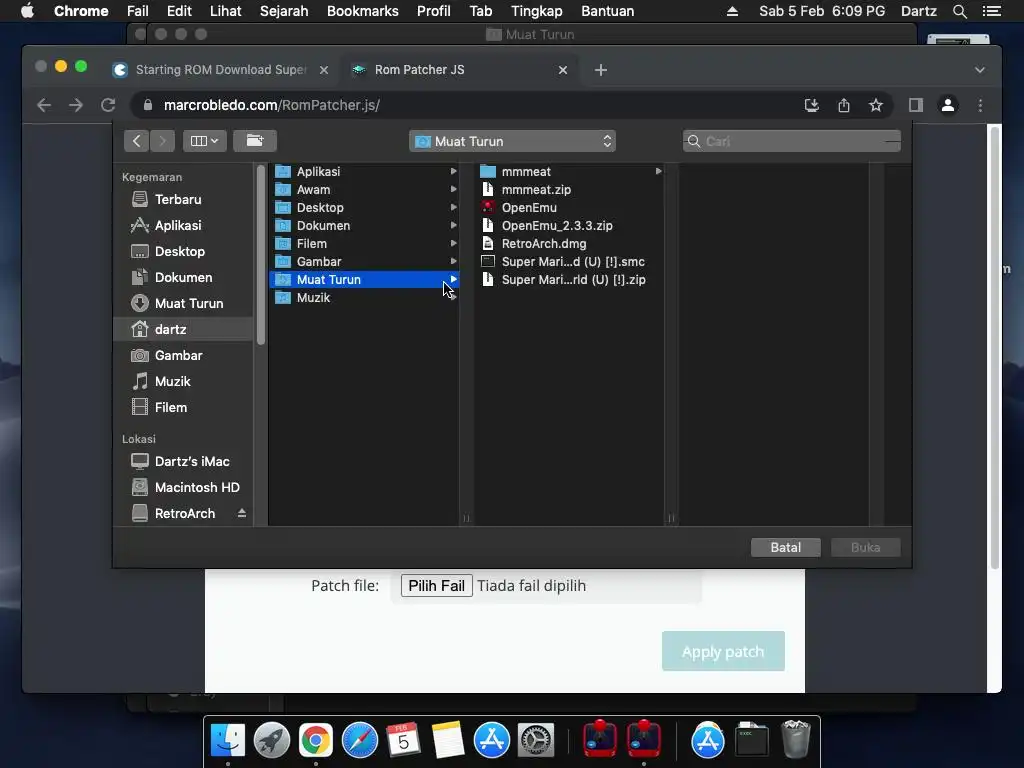The height and width of the screenshot is (768, 1024).
Task: Expand Gambar folder arrow in column
Action: click(x=453, y=261)
